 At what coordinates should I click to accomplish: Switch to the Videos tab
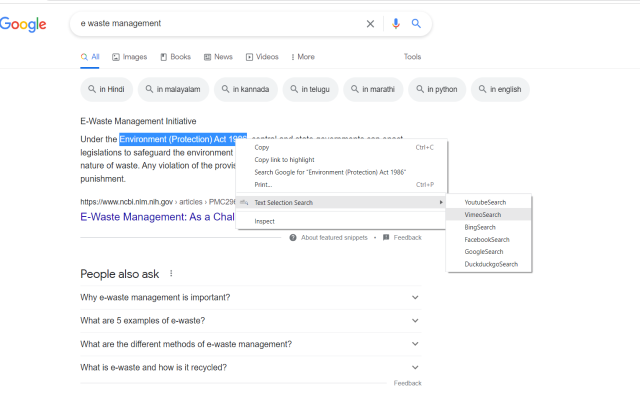pyautogui.click(x=262, y=57)
